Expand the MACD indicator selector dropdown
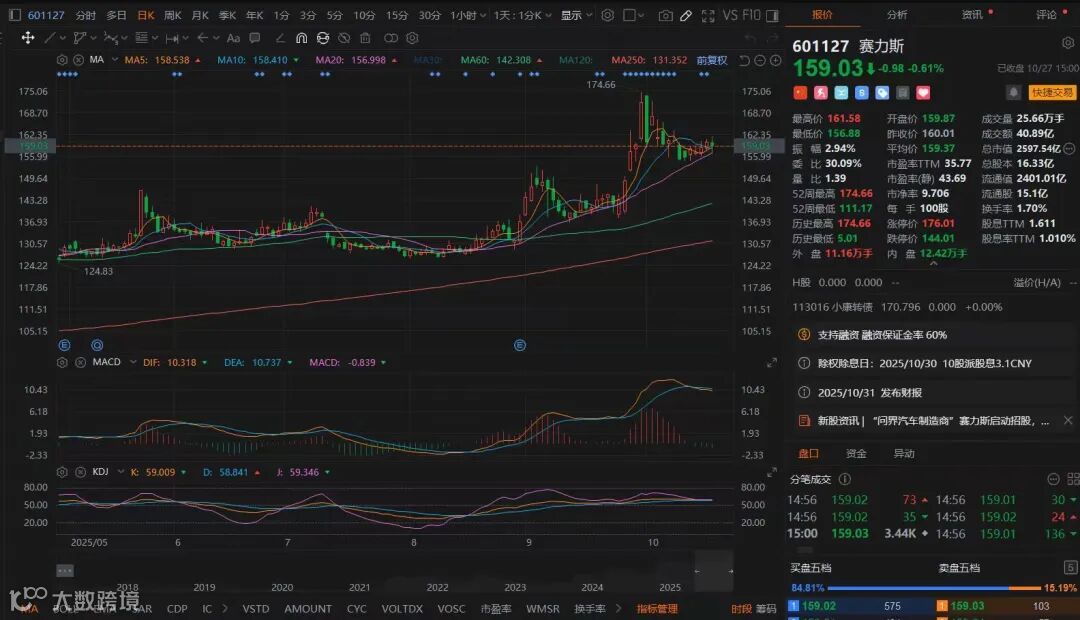The width and height of the screenshot is (1080, 620). tap(132, 362)
